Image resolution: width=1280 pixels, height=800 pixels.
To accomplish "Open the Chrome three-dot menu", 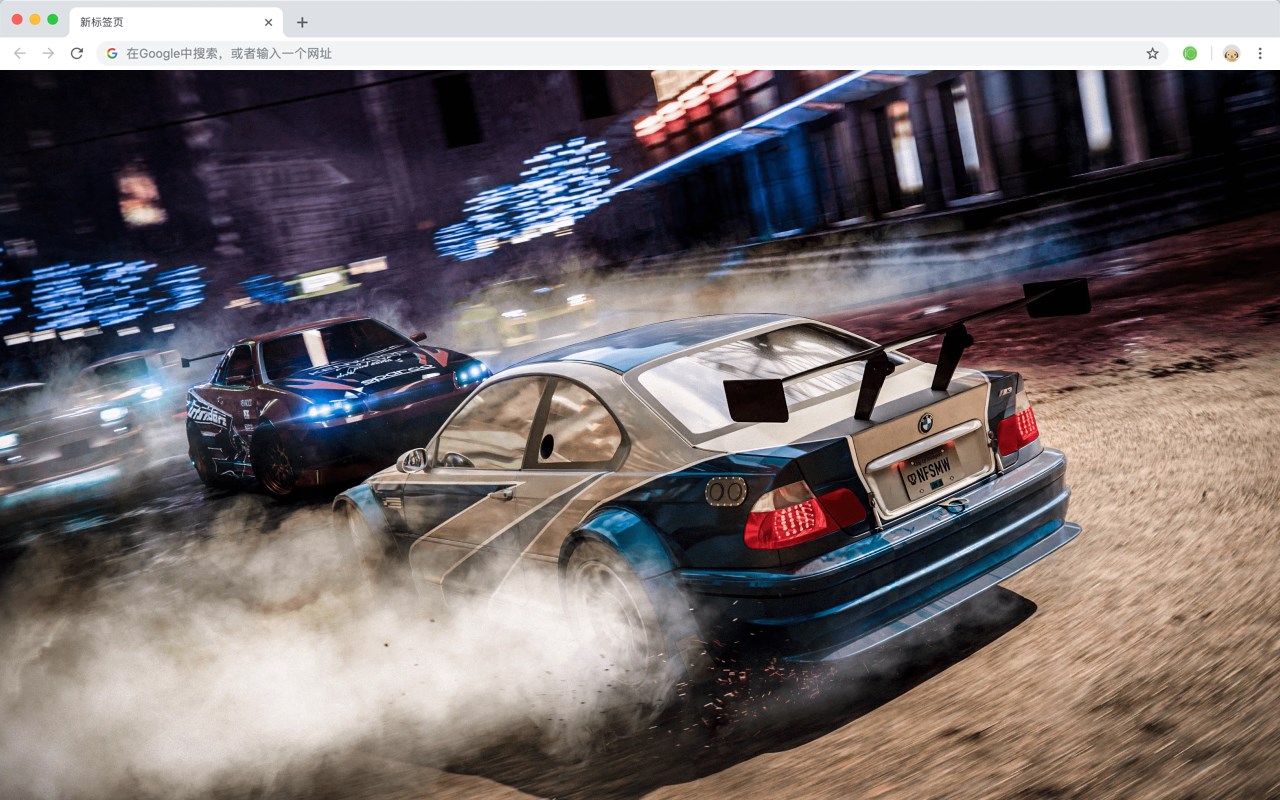I will coord(1260,53).
